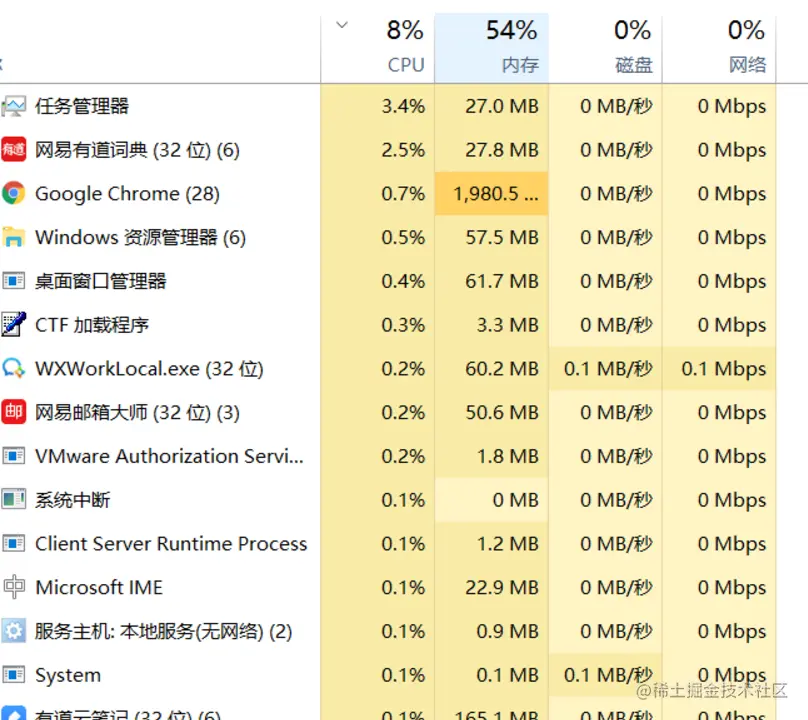Image resolution: width=808 pixels, height=720 pixels.
Task: Select the System process name
Action: tap(68, 676)
